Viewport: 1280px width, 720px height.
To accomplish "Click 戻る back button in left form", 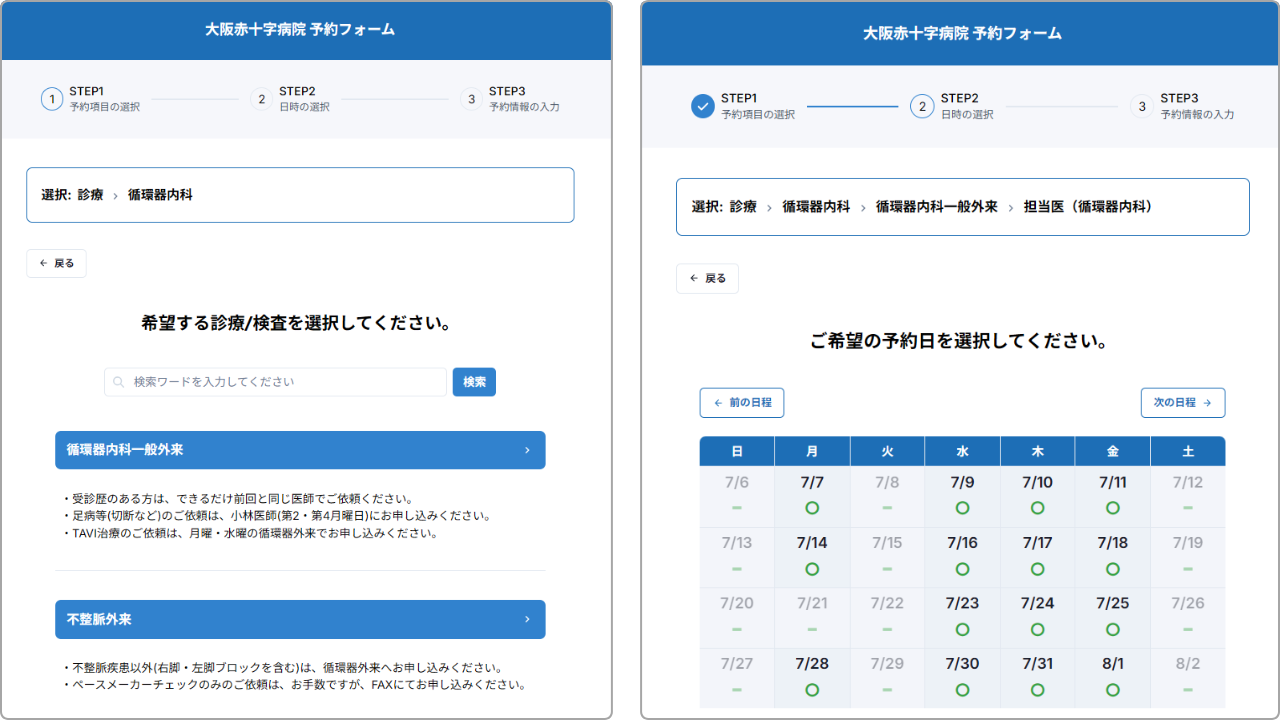I will (x=56, y=263).
